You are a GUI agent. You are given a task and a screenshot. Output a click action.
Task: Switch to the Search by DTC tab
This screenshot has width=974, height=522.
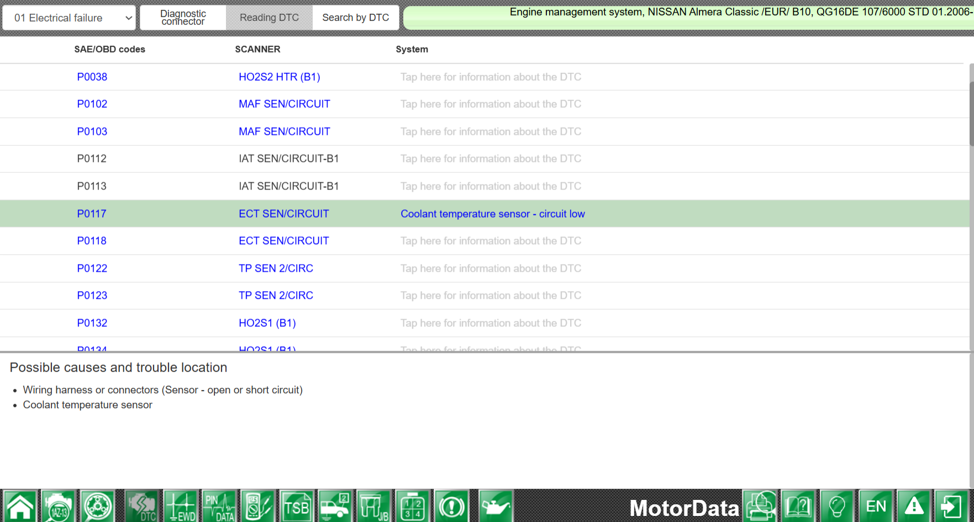[x=355, y=18]
